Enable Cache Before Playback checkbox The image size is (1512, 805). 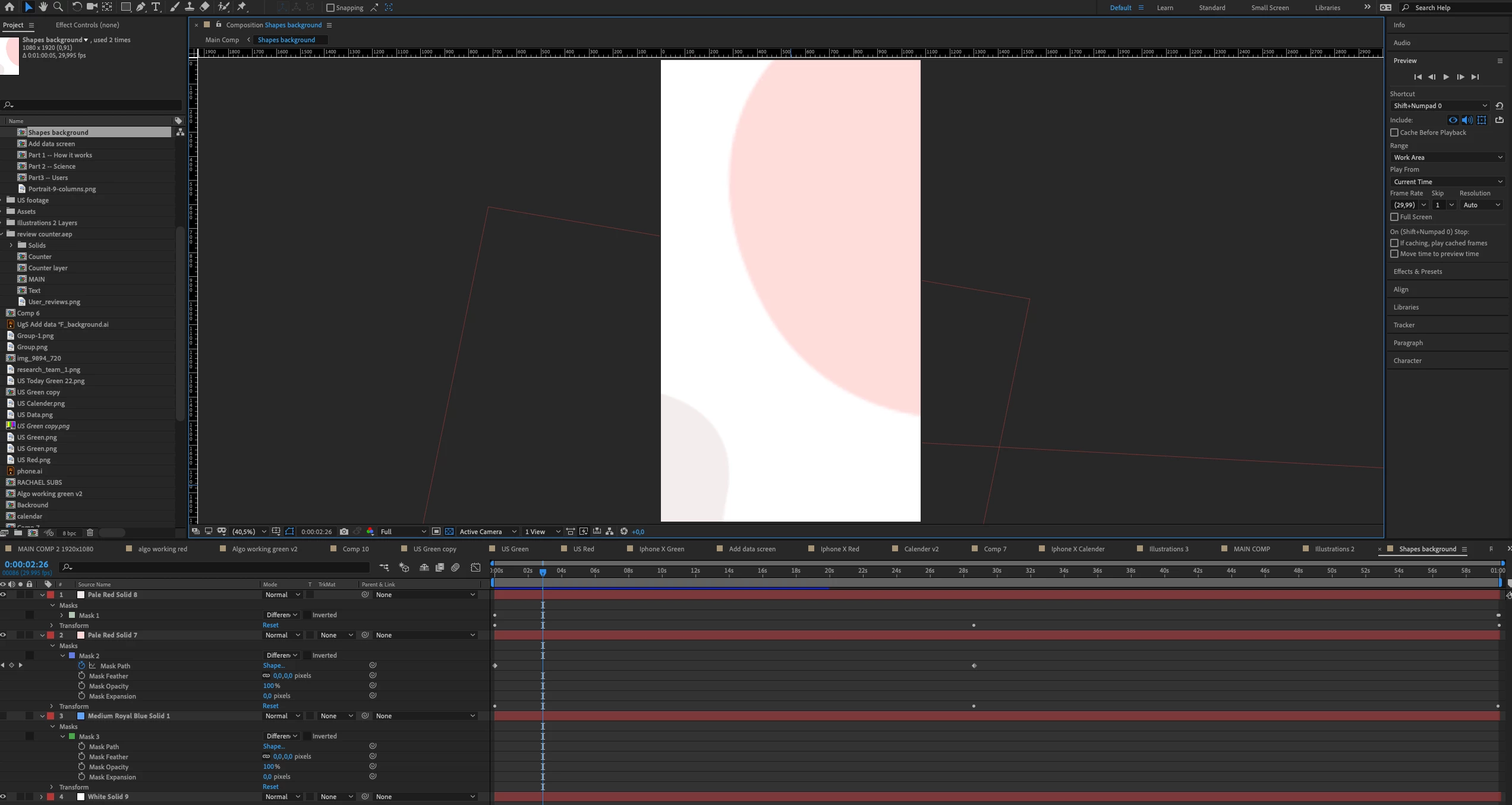click(1394, 132)
